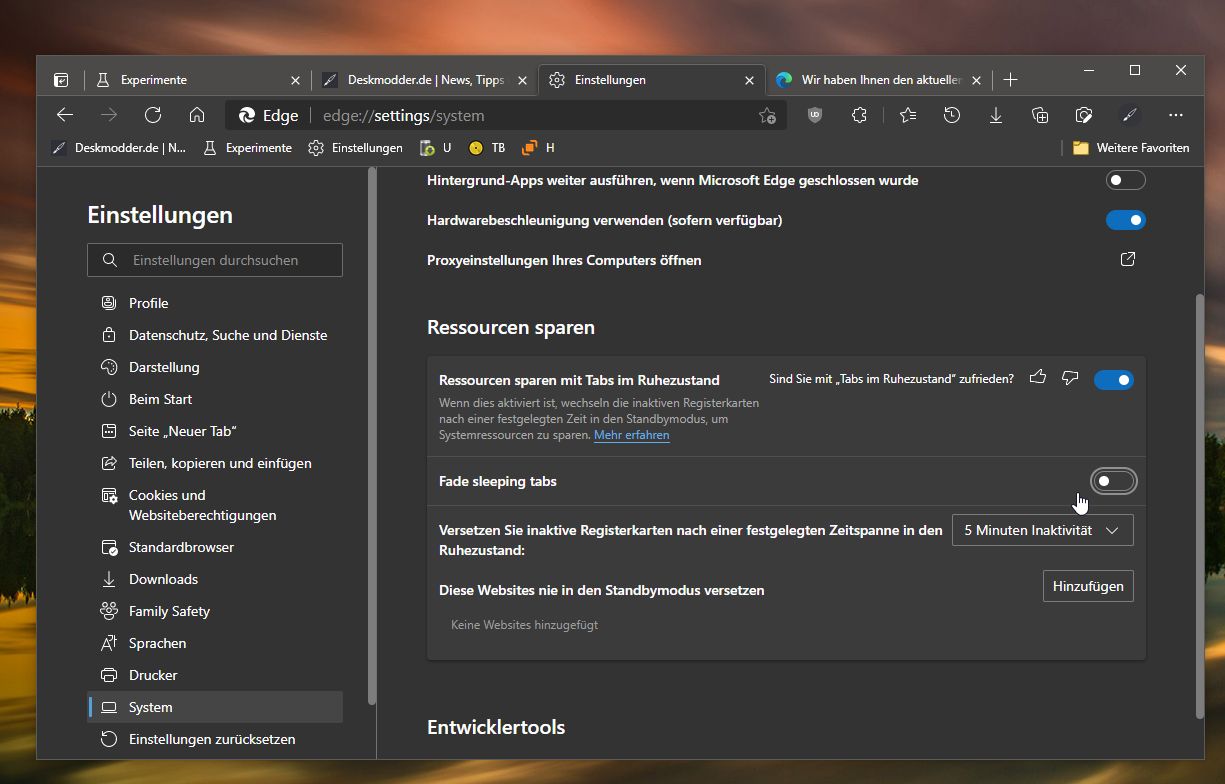Viewport: 1225px width, 784px height.
Task: Click the Einstellungen durchsuchen search field
Action: [215, 260]
